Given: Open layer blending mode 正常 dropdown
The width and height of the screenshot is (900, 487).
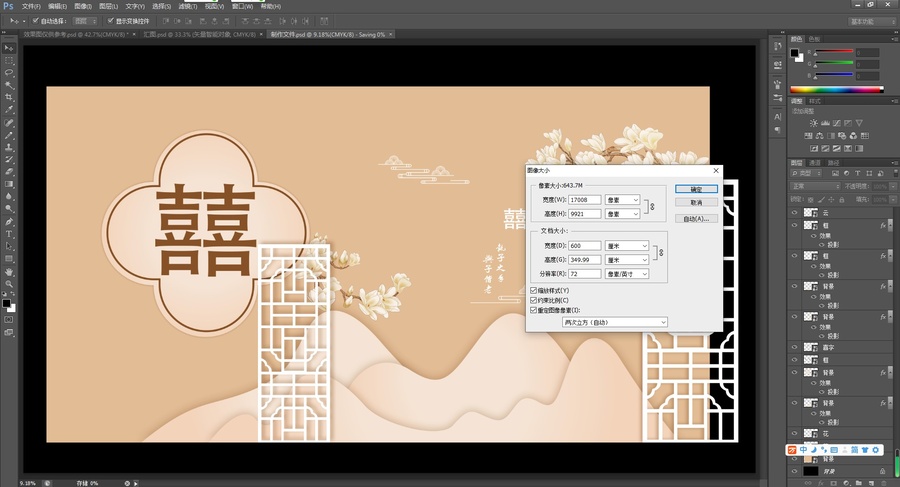Looking at the screenshot, I should [x=815, y=186].
